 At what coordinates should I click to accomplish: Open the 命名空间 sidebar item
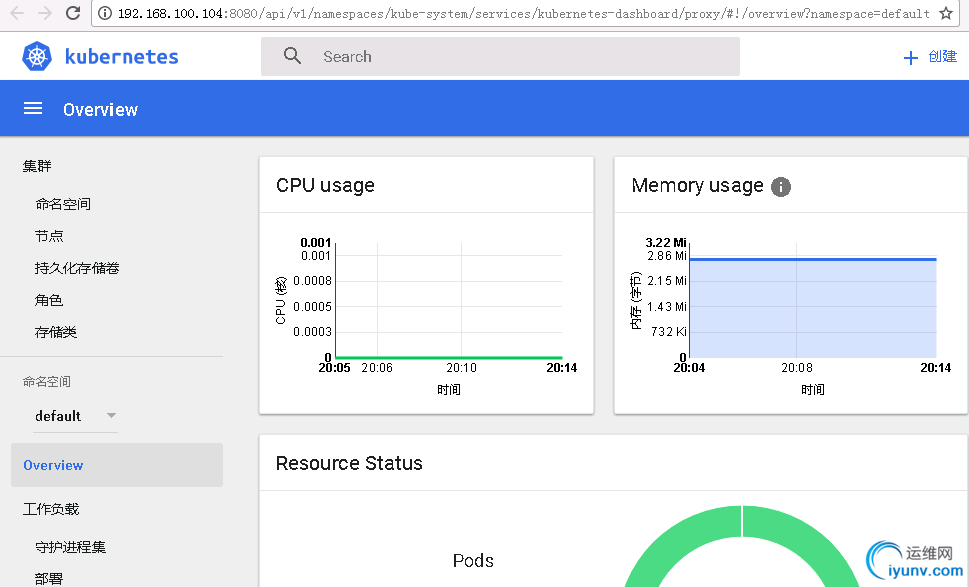point(63,204)
